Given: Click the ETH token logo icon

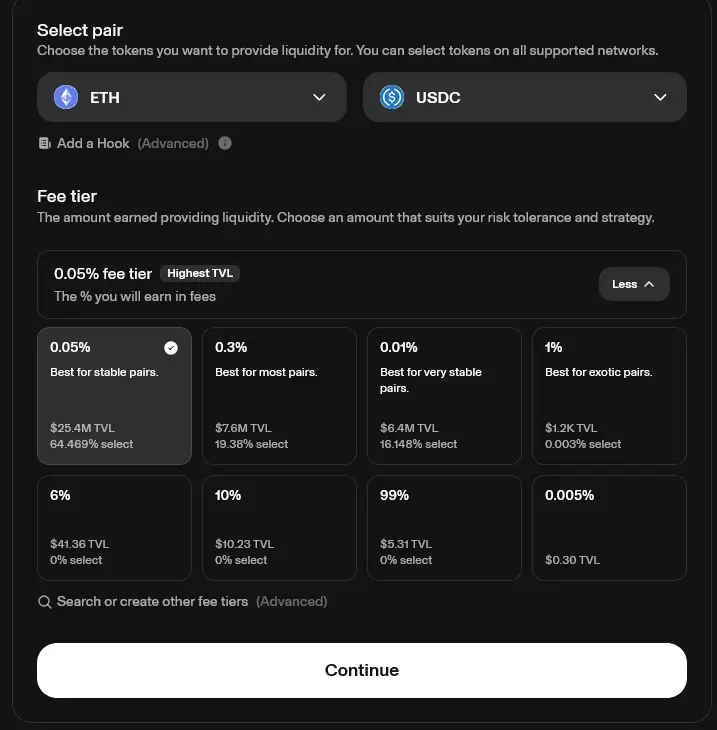Looking at the screenshot, I should coord(66,97).
